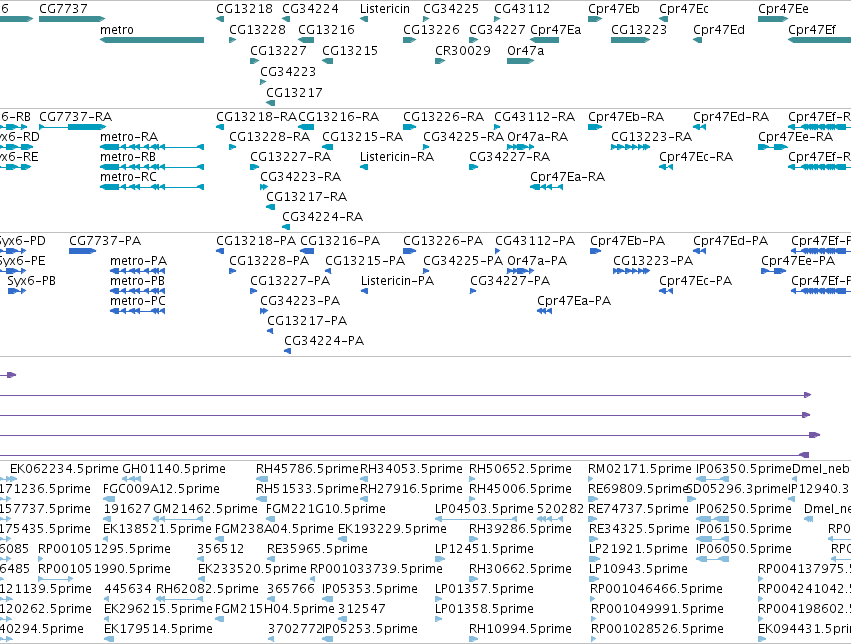Click the Listericin-PA protein label
Viewport: 851px width, 644px height.
[x=398, y=281]
